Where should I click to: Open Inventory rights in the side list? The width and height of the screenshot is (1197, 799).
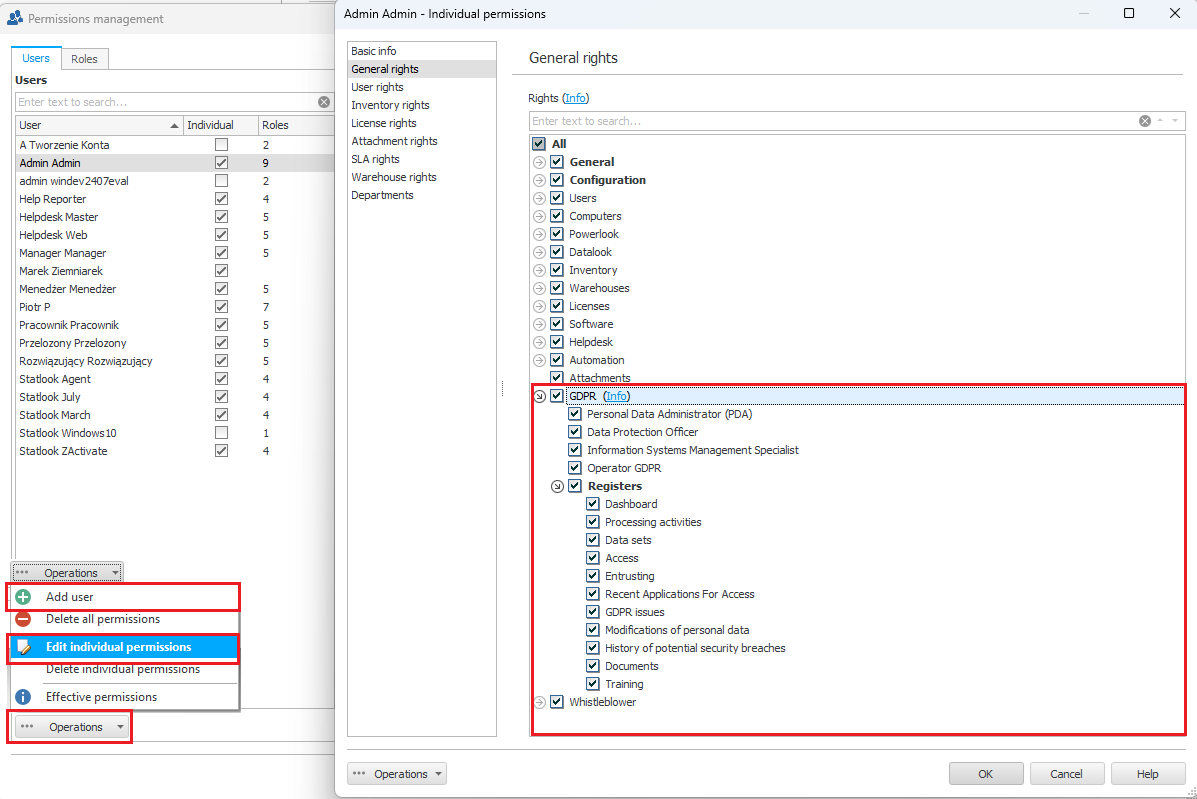[x=390, y=105]
